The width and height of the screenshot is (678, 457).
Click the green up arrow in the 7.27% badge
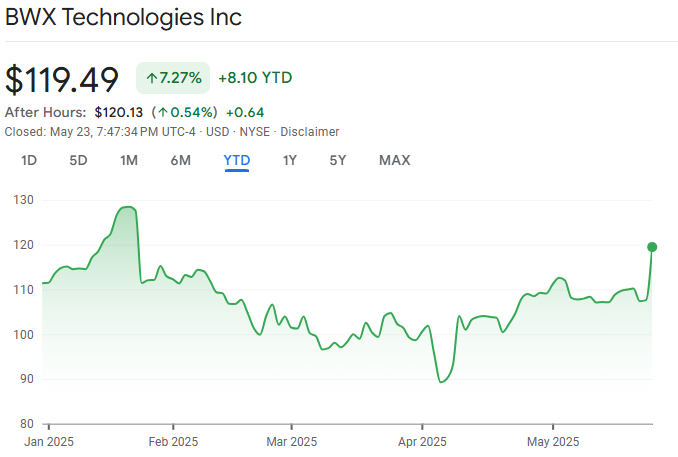pyautogui.click(x=152, y=77)
